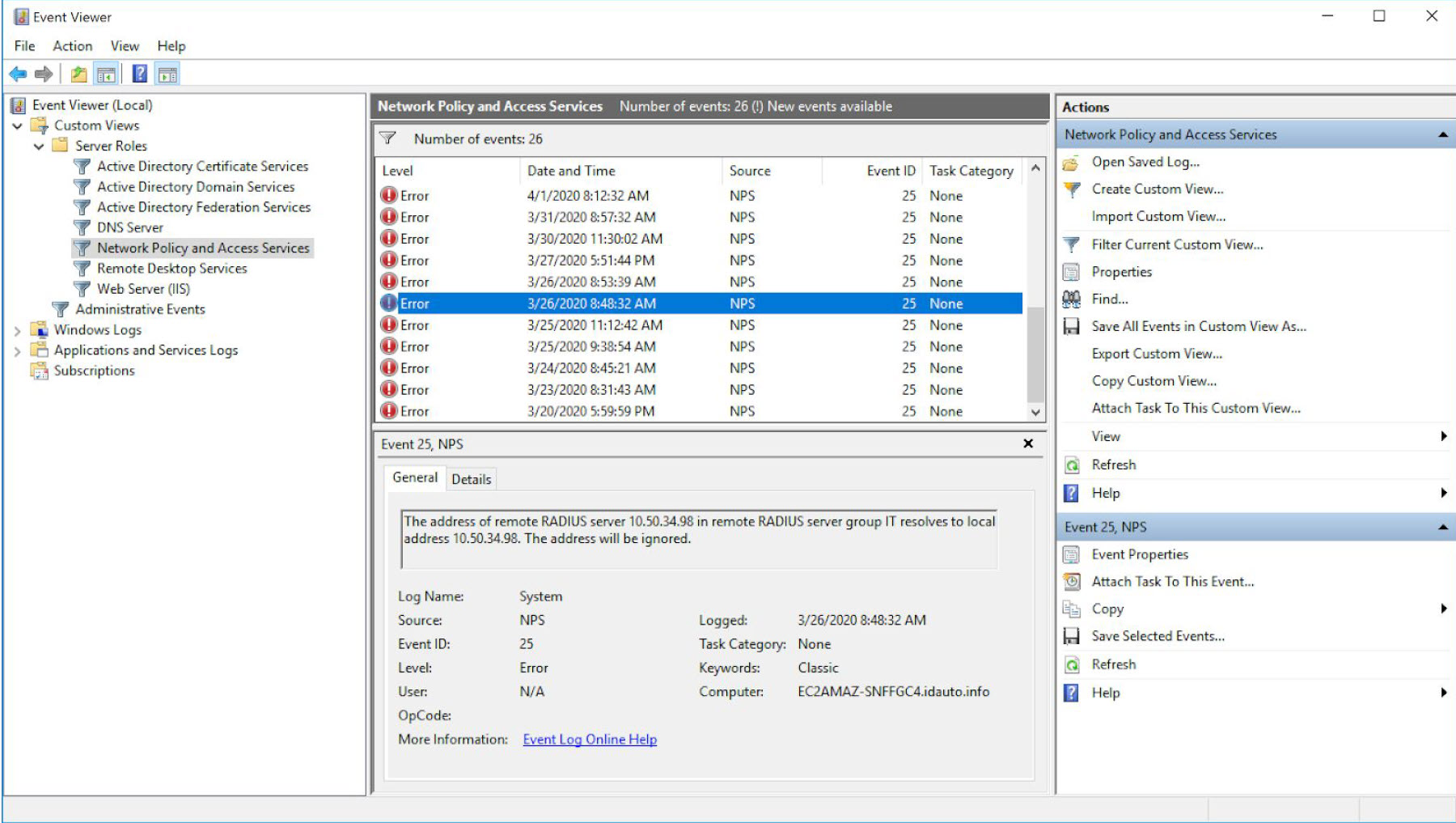Collapse the Event 25, NPS actions section
Viewport: 1456px width, 823px height.
coord(1442,527)
